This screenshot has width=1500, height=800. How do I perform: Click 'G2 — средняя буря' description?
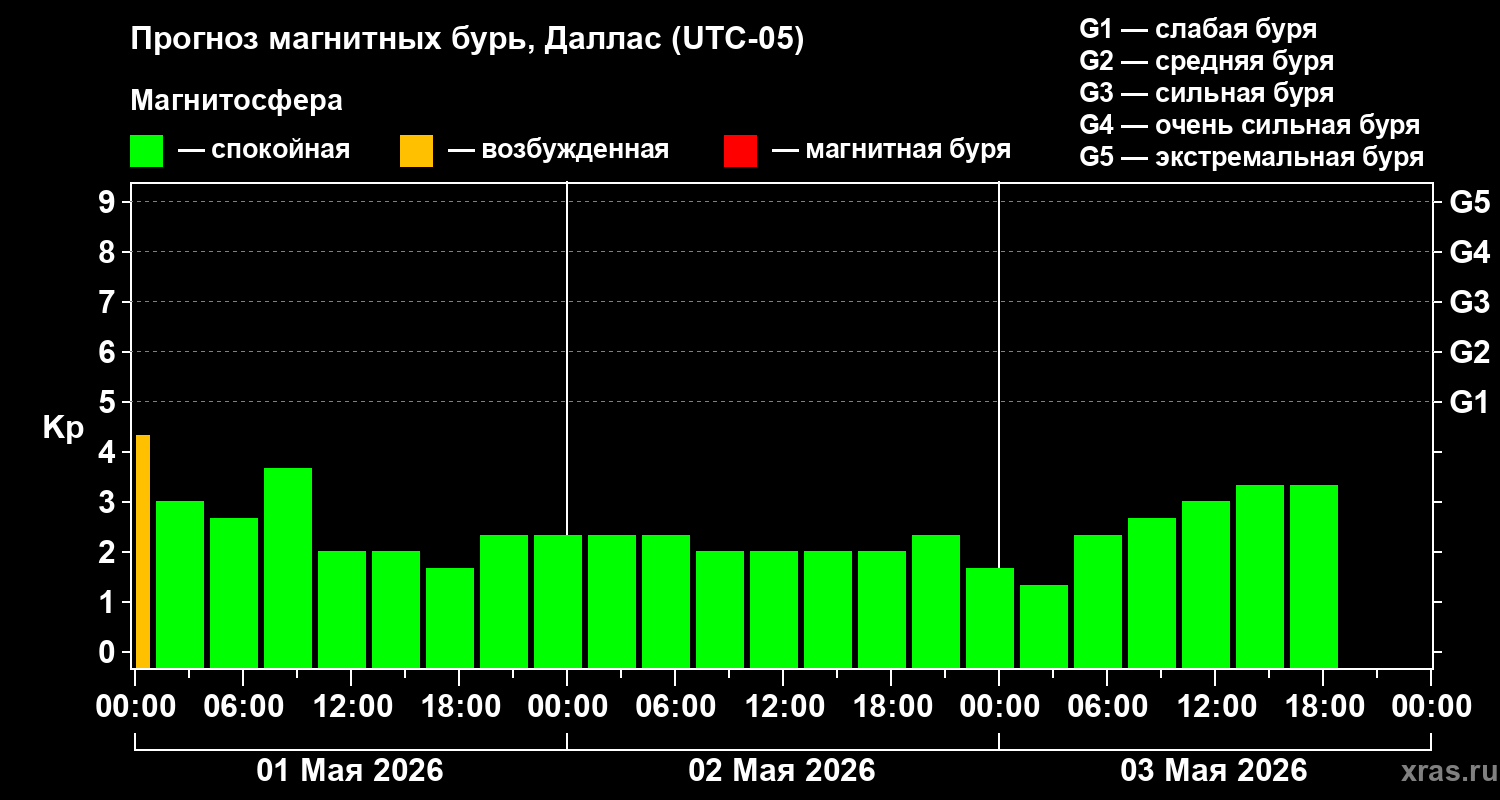coord(1207,61)
